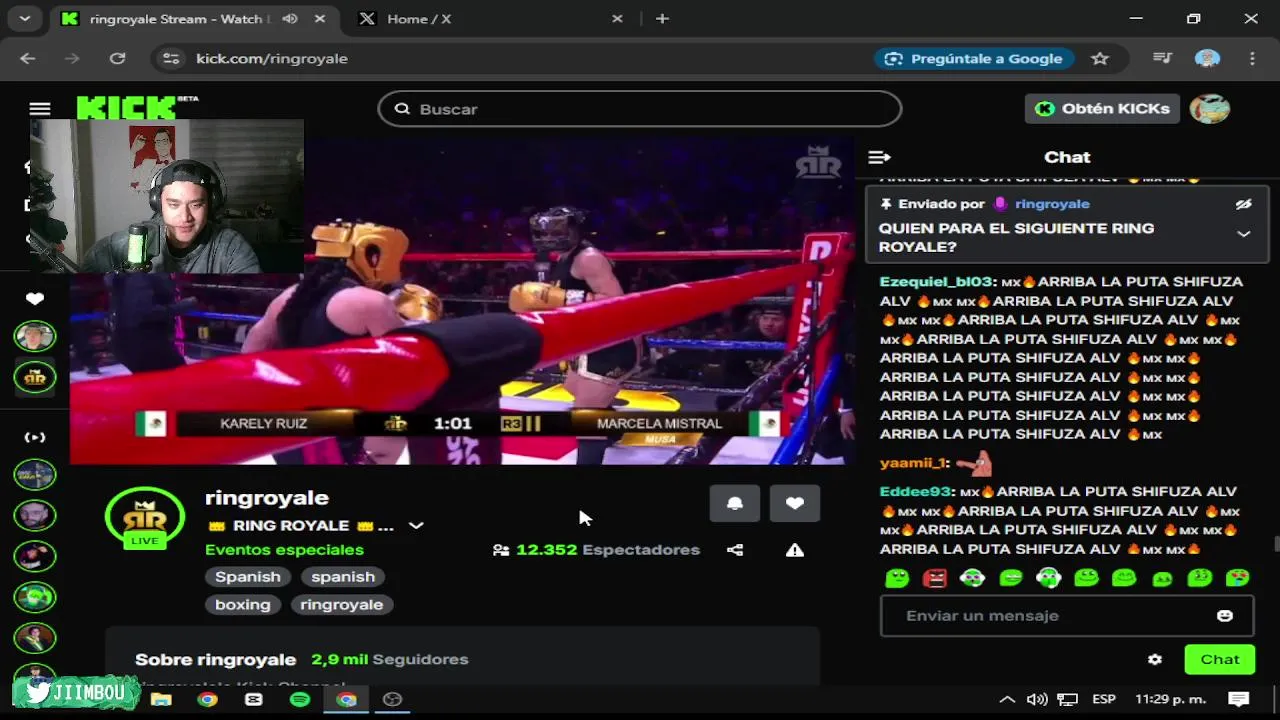Bookmark this page with the star
The height and width of the screenshot is (720, 1280).
pos(1100,58)
